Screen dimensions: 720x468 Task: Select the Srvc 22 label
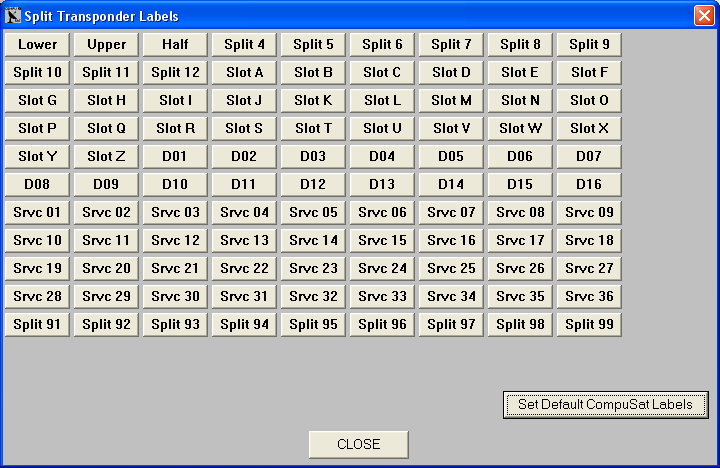pyautogui.click(x=244, y=269)
